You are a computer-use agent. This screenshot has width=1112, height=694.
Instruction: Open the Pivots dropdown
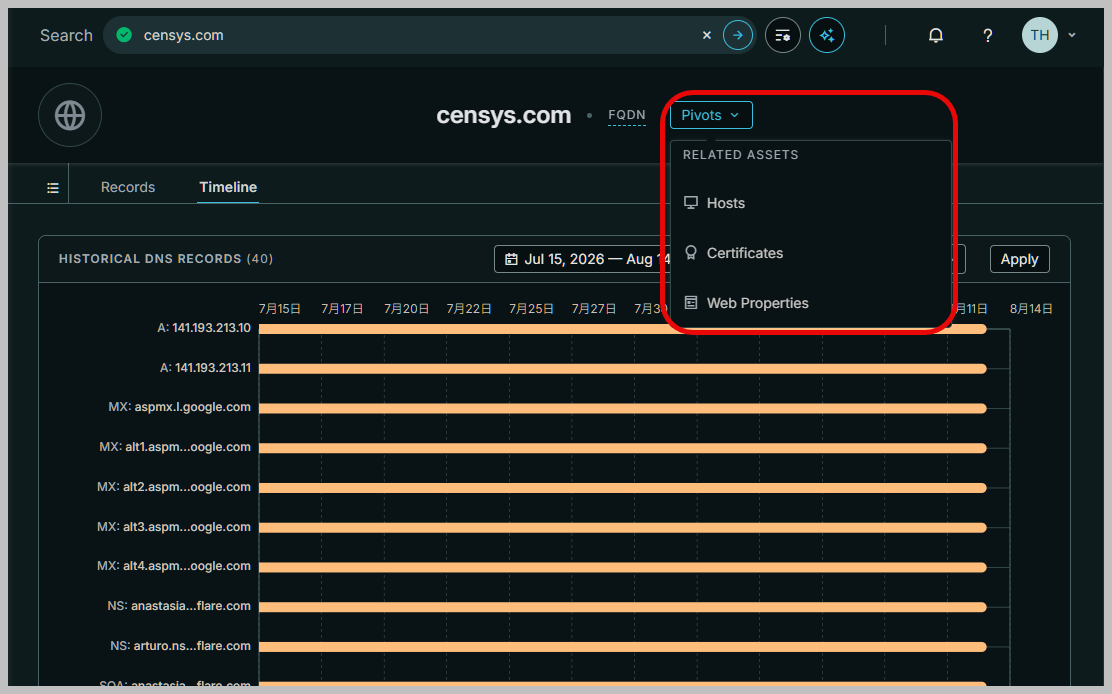coord(711,115)
